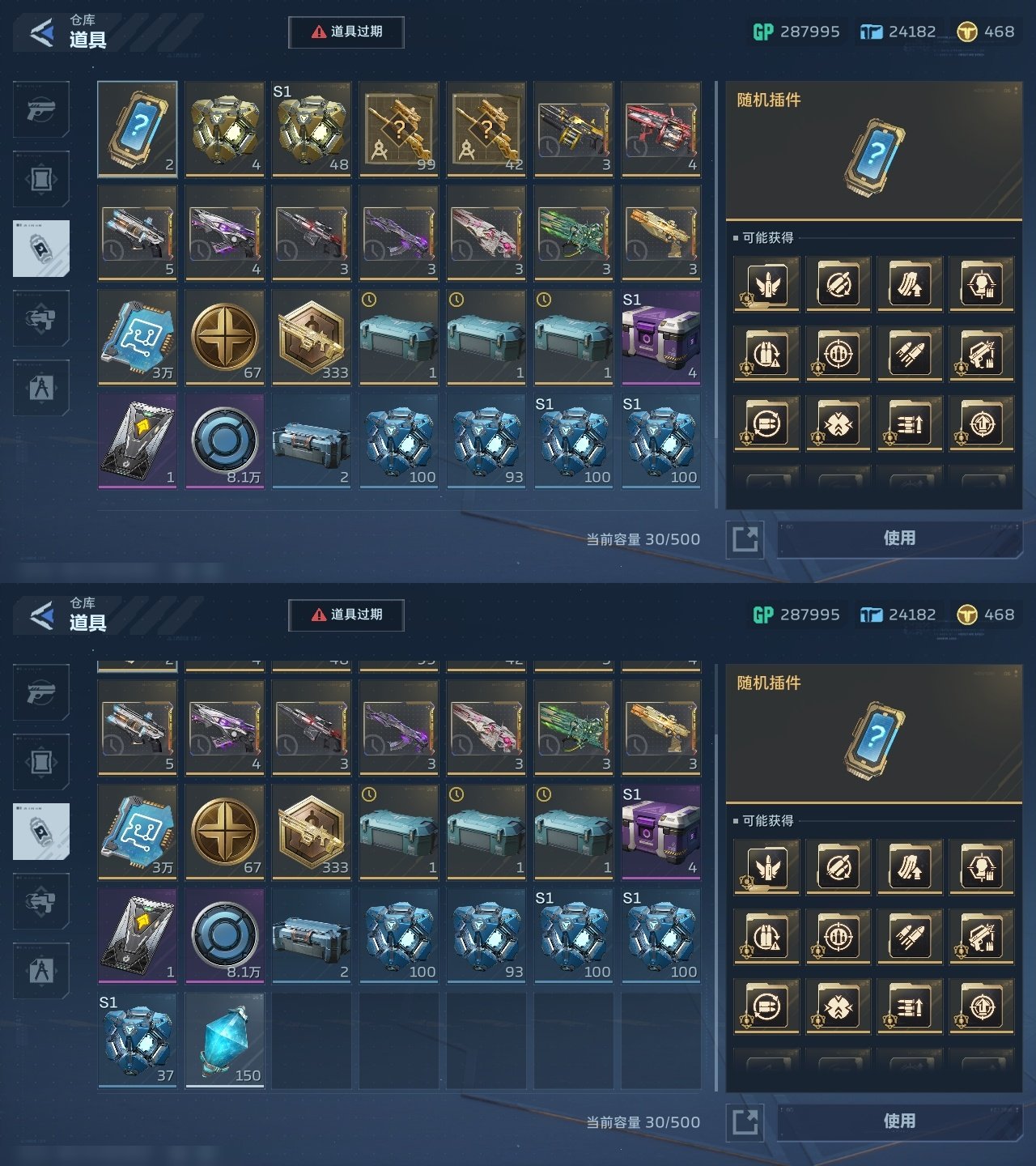Viewport: 1036px width, 1166px height.
Task: Select the red weapon skin with count 4
Action: (661, 129)
